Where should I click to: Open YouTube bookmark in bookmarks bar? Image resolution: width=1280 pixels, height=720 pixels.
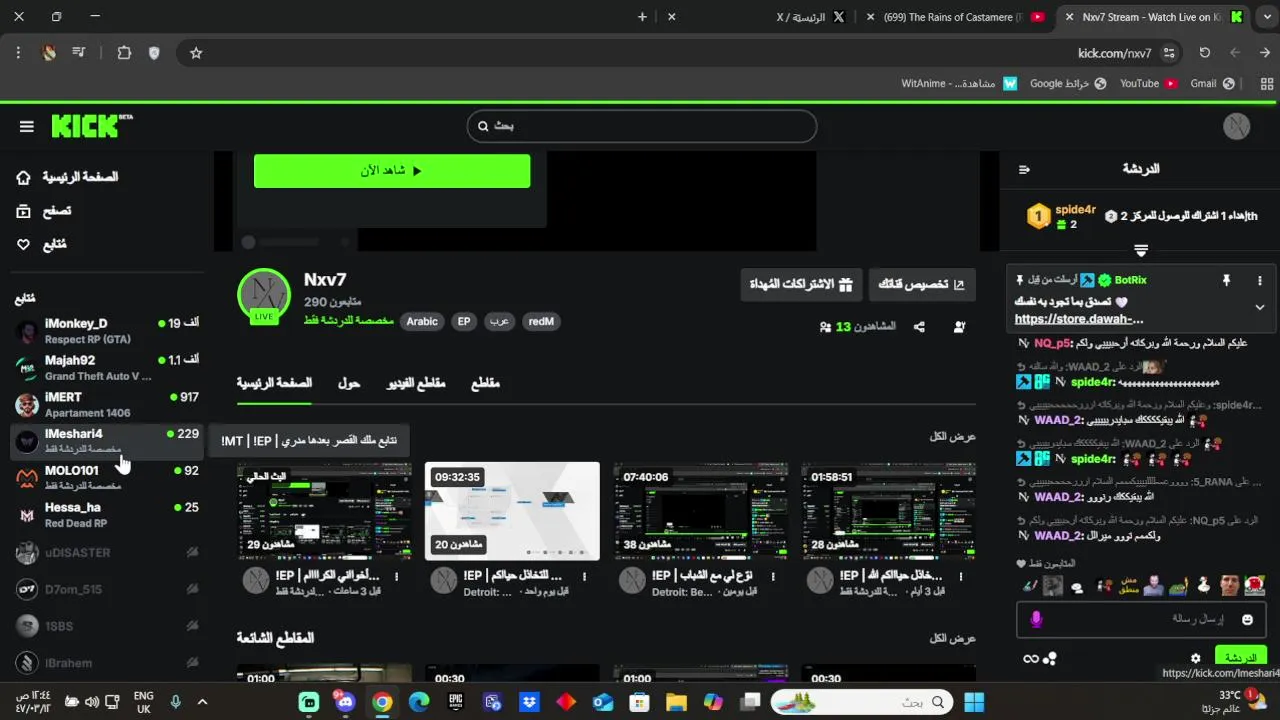coord(1148,84)
